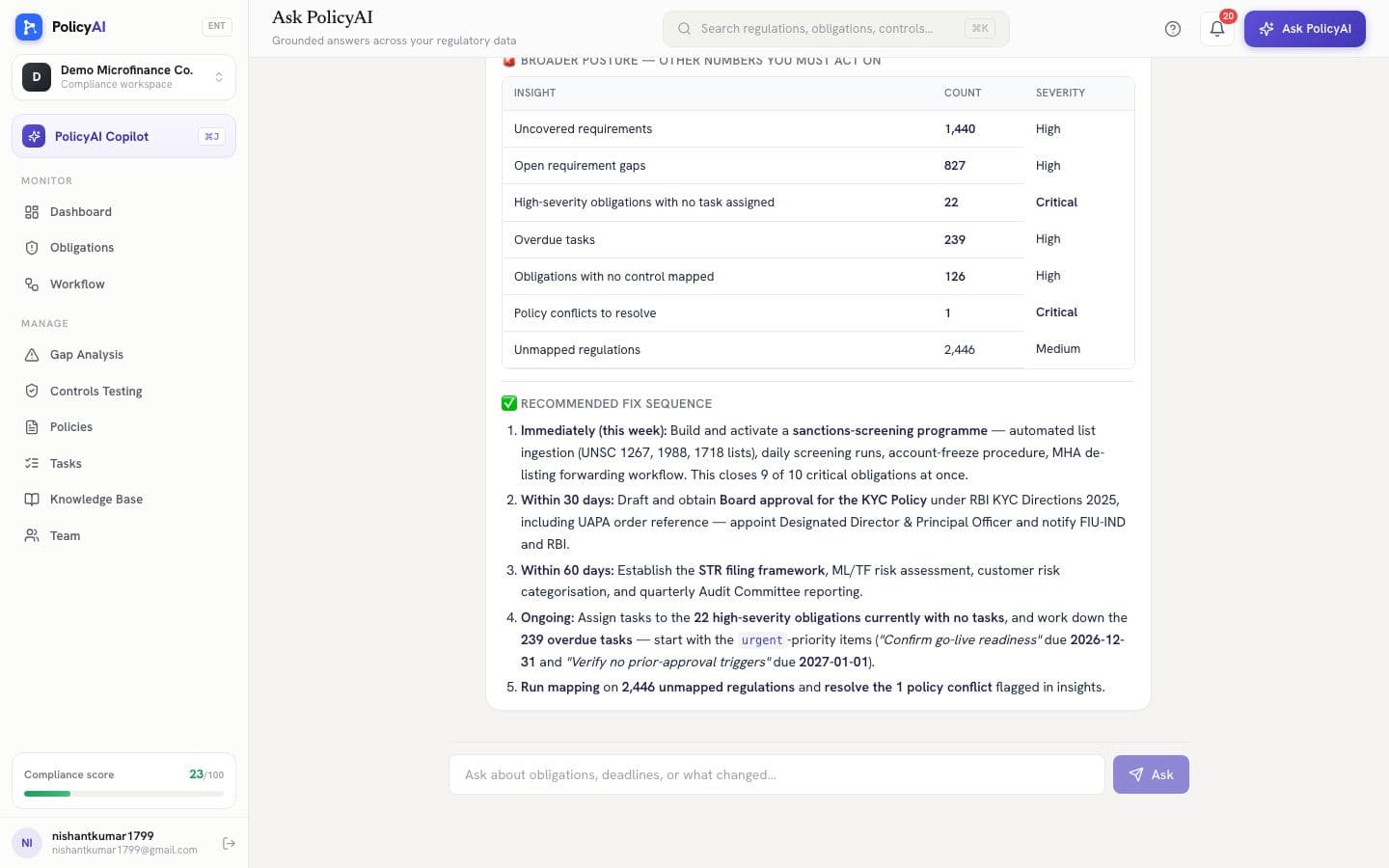The height and width of the screenshot is (868, 1389).
Task: Open the Team menu item
Action: pos(123,535)
